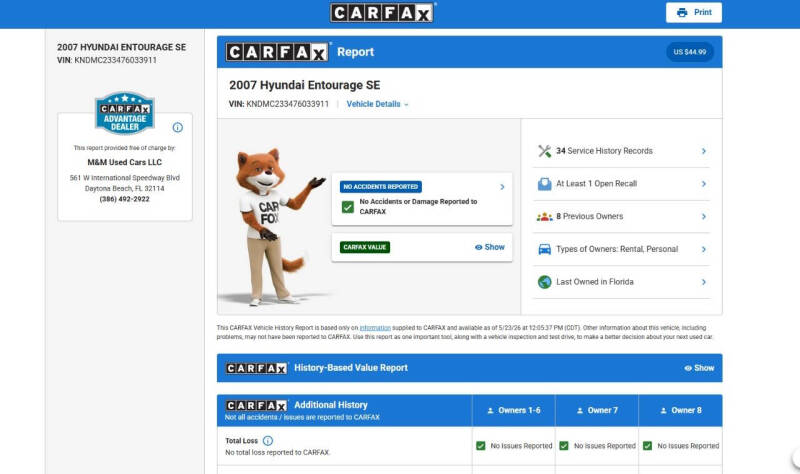Click the person icon in Owner 7 header
The image size is (800, 474).
point(580,410)
